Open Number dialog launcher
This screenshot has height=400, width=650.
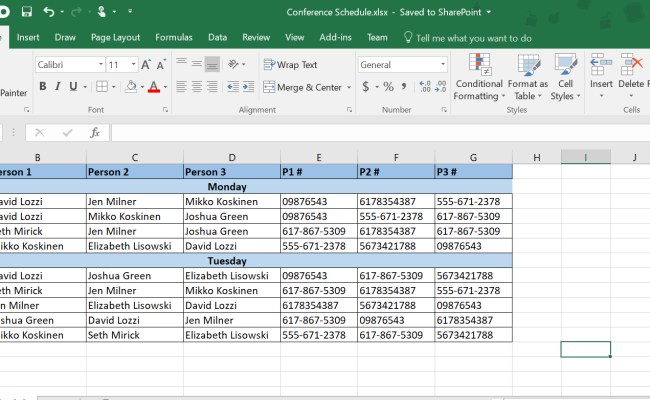[x=444, y=110]
